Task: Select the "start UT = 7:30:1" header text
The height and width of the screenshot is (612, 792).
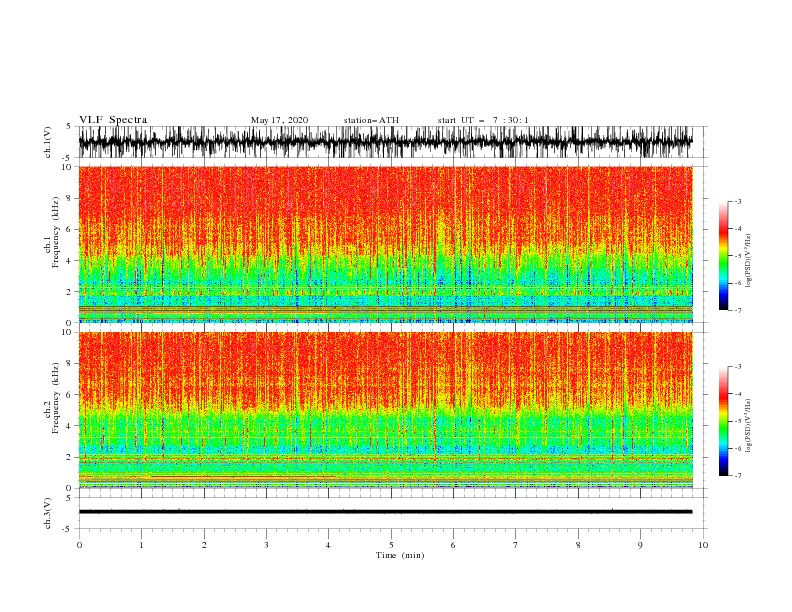Action: click(x=483, y=120)
